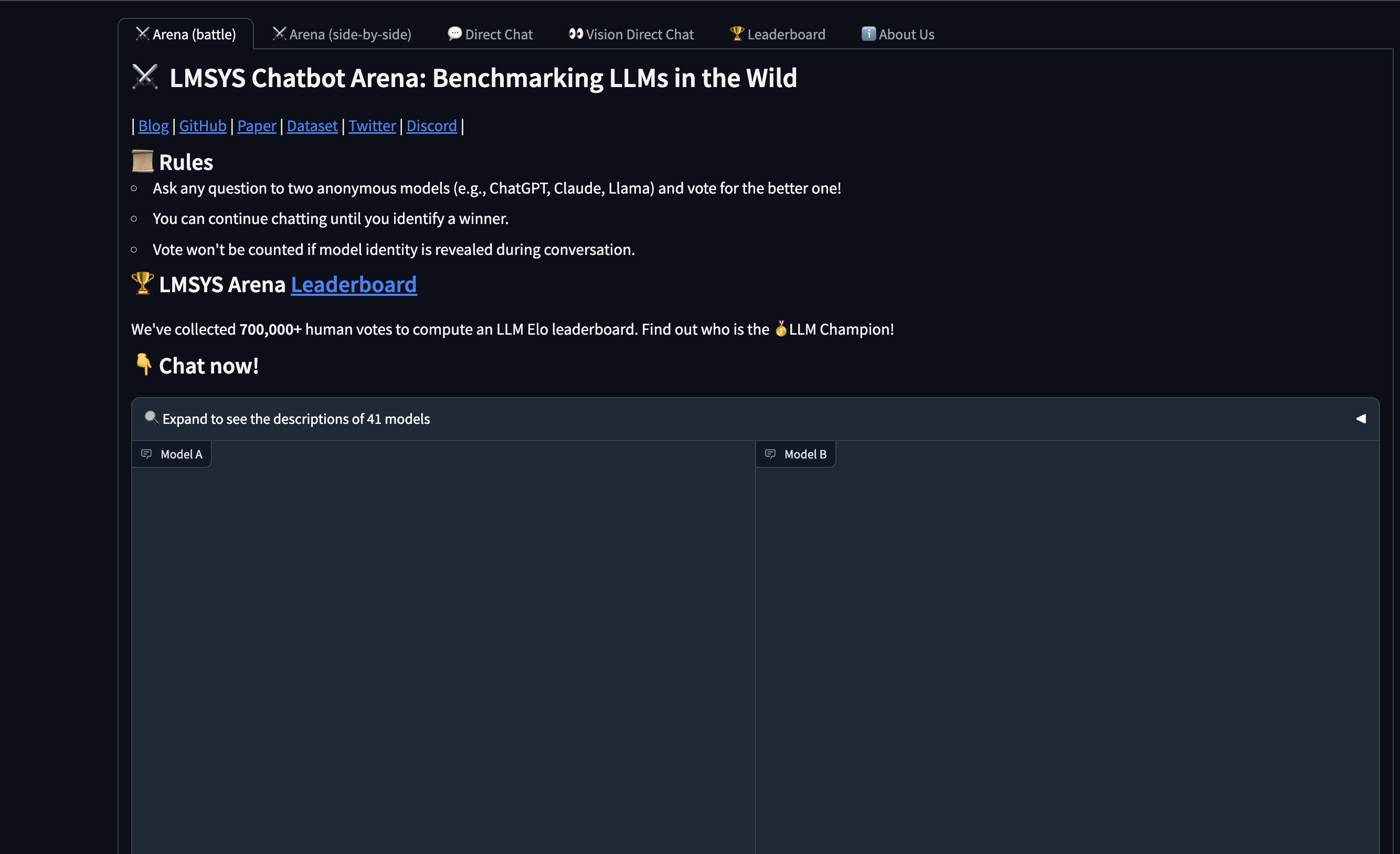
Task: Click the Discord community link
Action: coord(432,125)
